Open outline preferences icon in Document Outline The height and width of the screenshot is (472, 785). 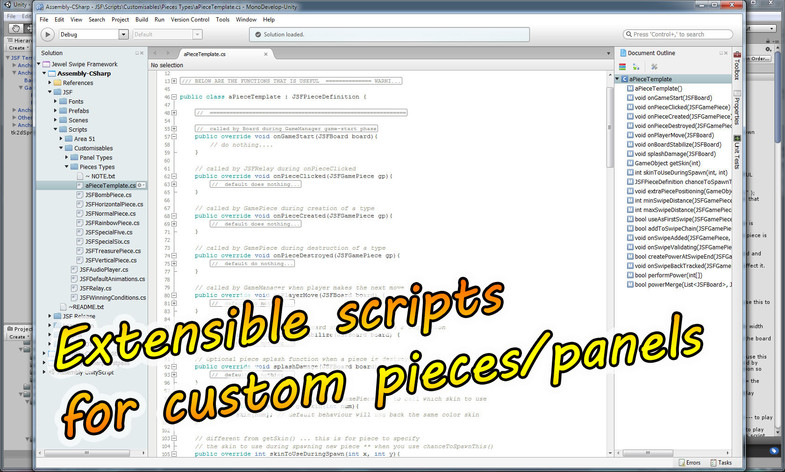[x=654, y=67]
